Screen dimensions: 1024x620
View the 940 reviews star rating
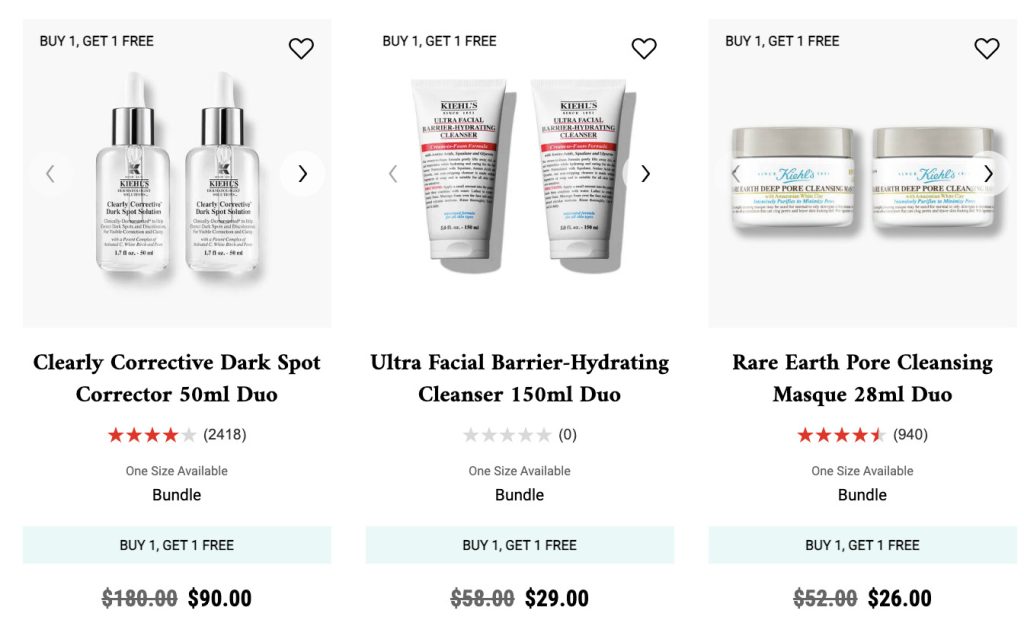tap(841, 435)
